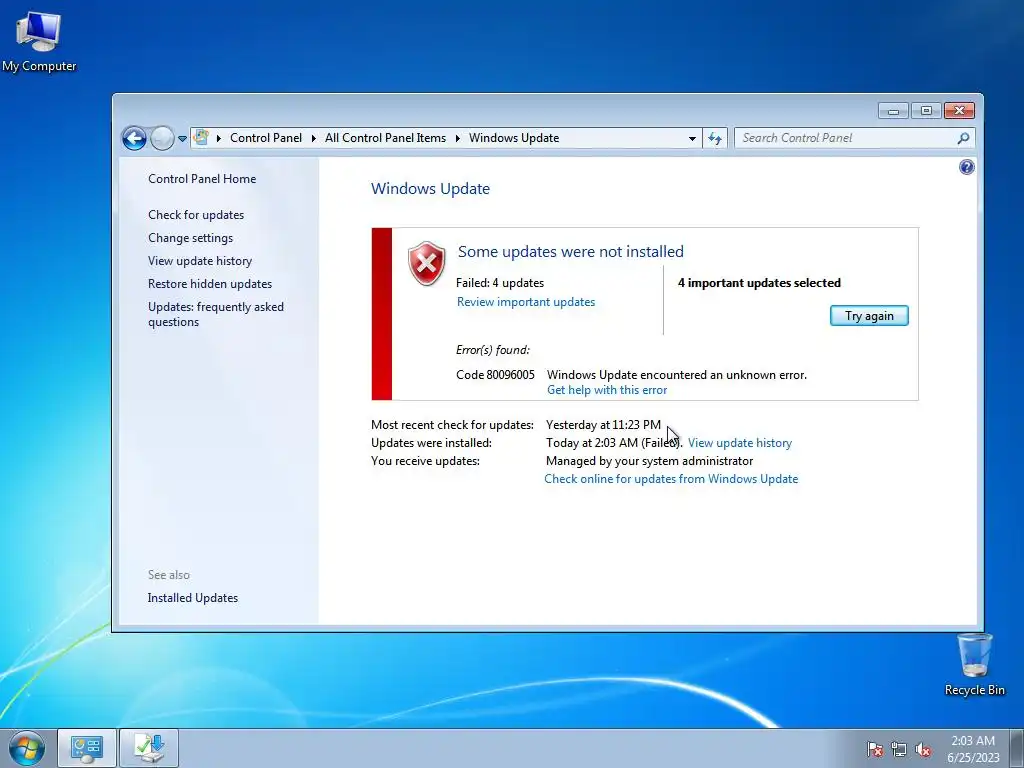The height and width of the screenshot is (768, 1024).
Task: Click See also label in sidebar
Action: click(168, 575)
